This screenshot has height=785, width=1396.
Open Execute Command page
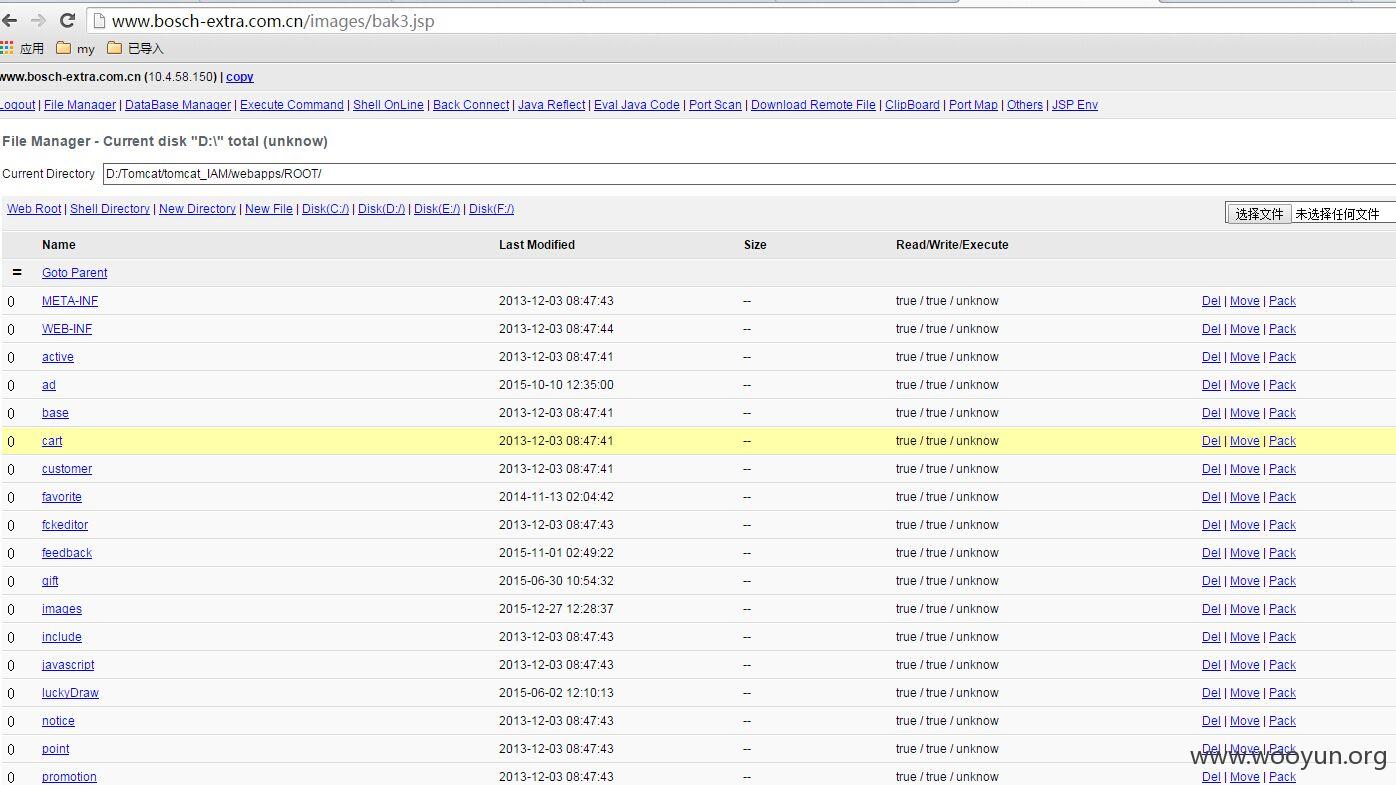tap(292, 105)
